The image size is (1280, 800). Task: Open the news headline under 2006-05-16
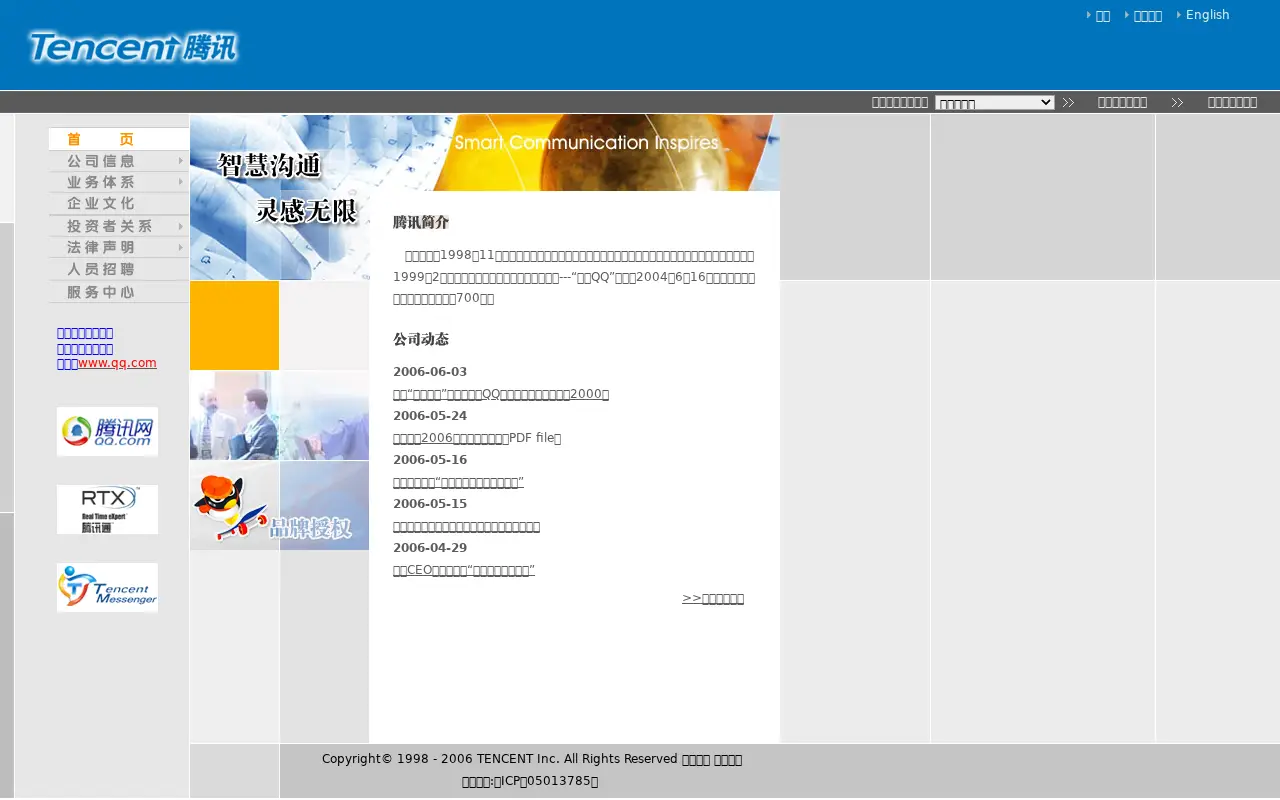(458, 482)
